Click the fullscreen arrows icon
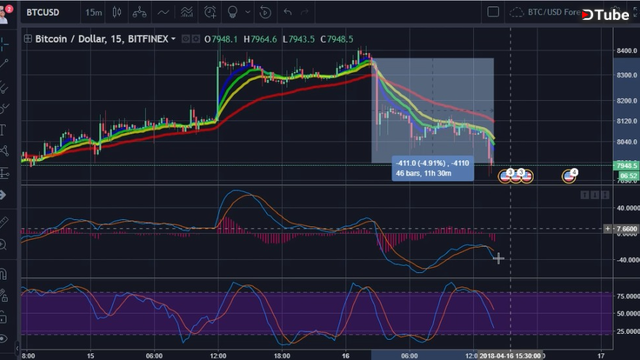 tap(636, 12)
